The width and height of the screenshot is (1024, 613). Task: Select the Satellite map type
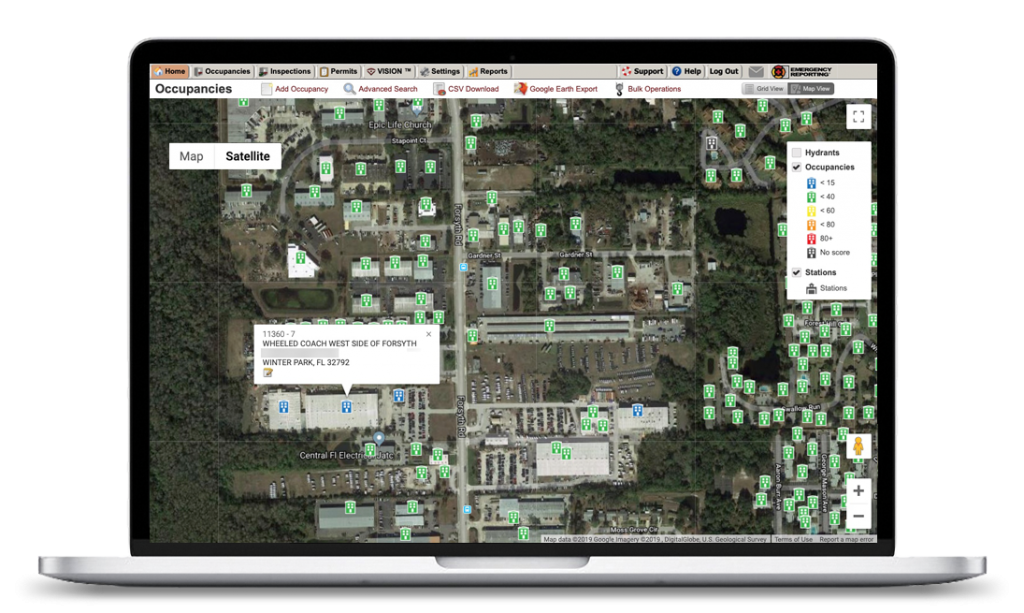click(x=248, y=157)
